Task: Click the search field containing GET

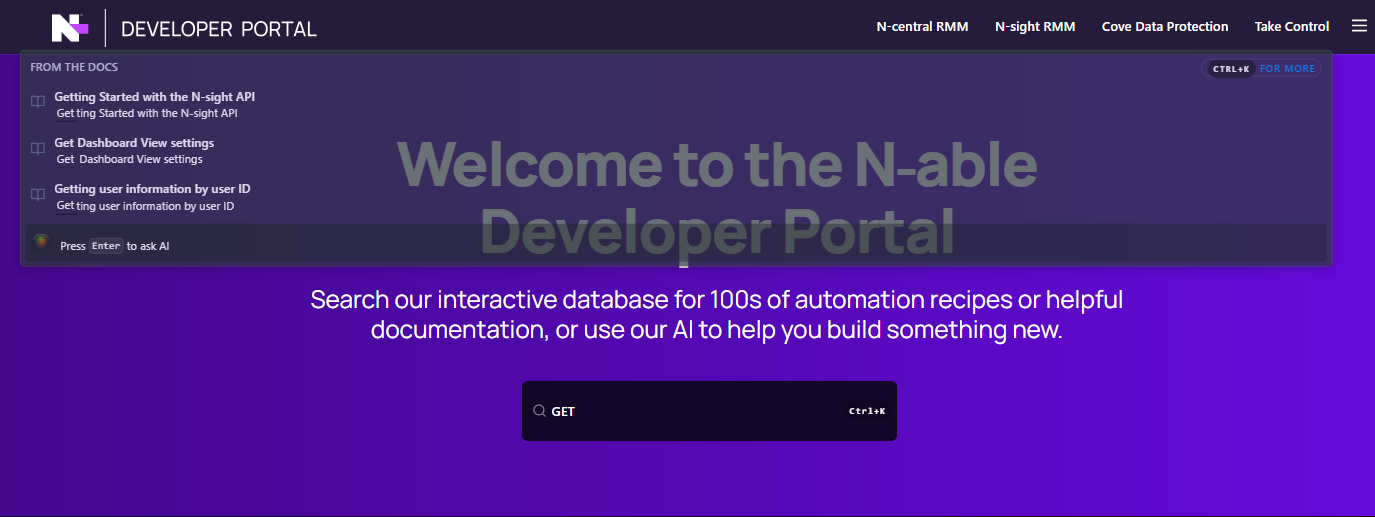Action: [709, 411]
